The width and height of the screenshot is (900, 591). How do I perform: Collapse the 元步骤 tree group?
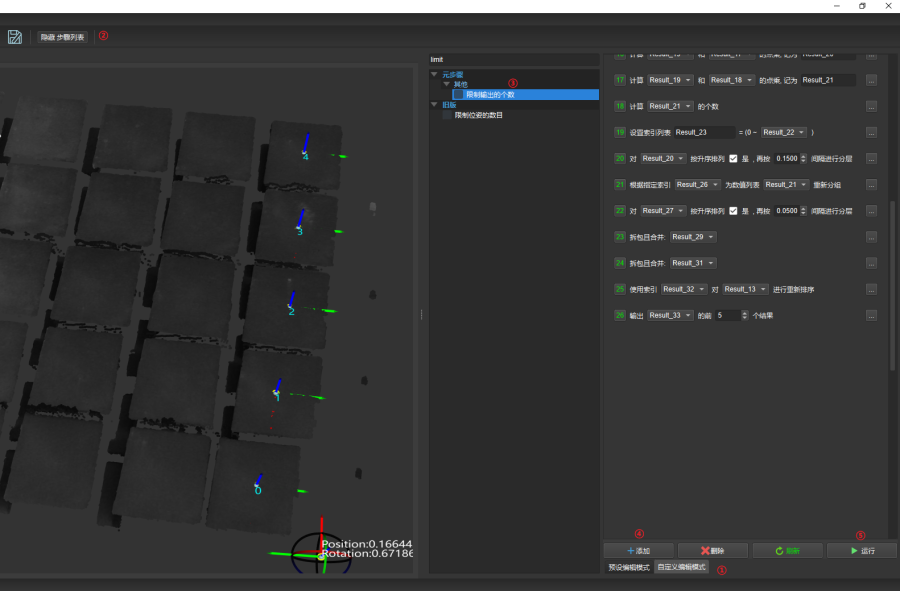coord(435,74)
